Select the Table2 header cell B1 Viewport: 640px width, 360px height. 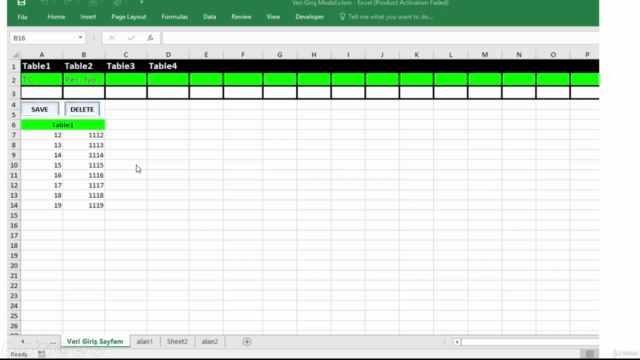[84, 66]
